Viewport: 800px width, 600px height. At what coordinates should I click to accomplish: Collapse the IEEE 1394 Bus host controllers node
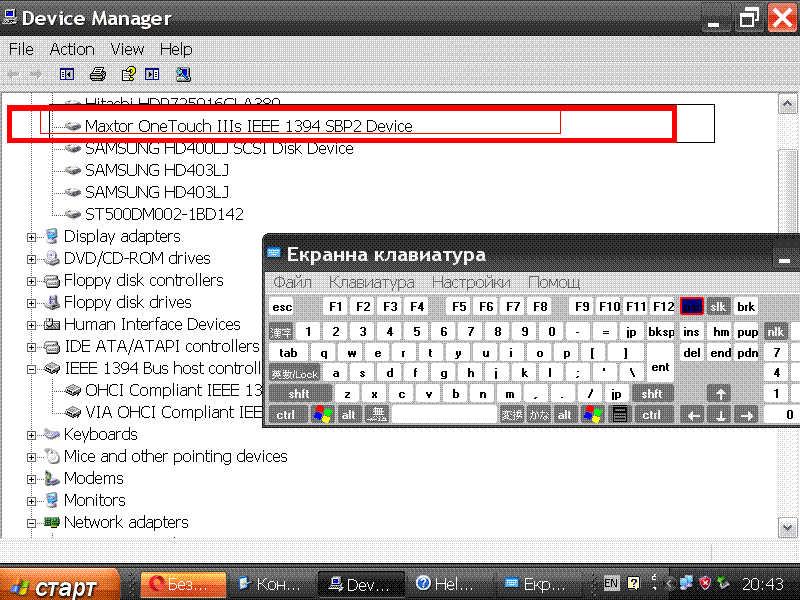click(31, 369)
